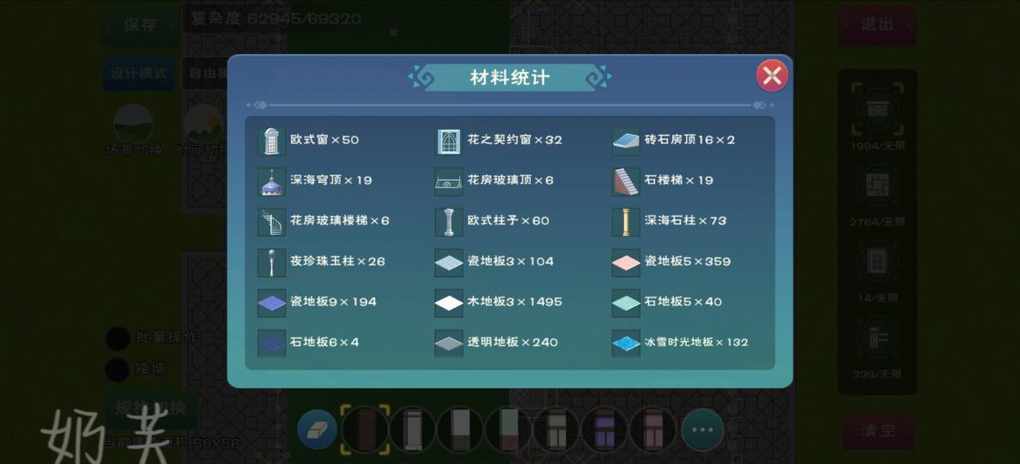Viewport: 1020px width, 464px height.
Task: Click the 深海穹顶 dome icon
Action: click(x=271, y=181)
